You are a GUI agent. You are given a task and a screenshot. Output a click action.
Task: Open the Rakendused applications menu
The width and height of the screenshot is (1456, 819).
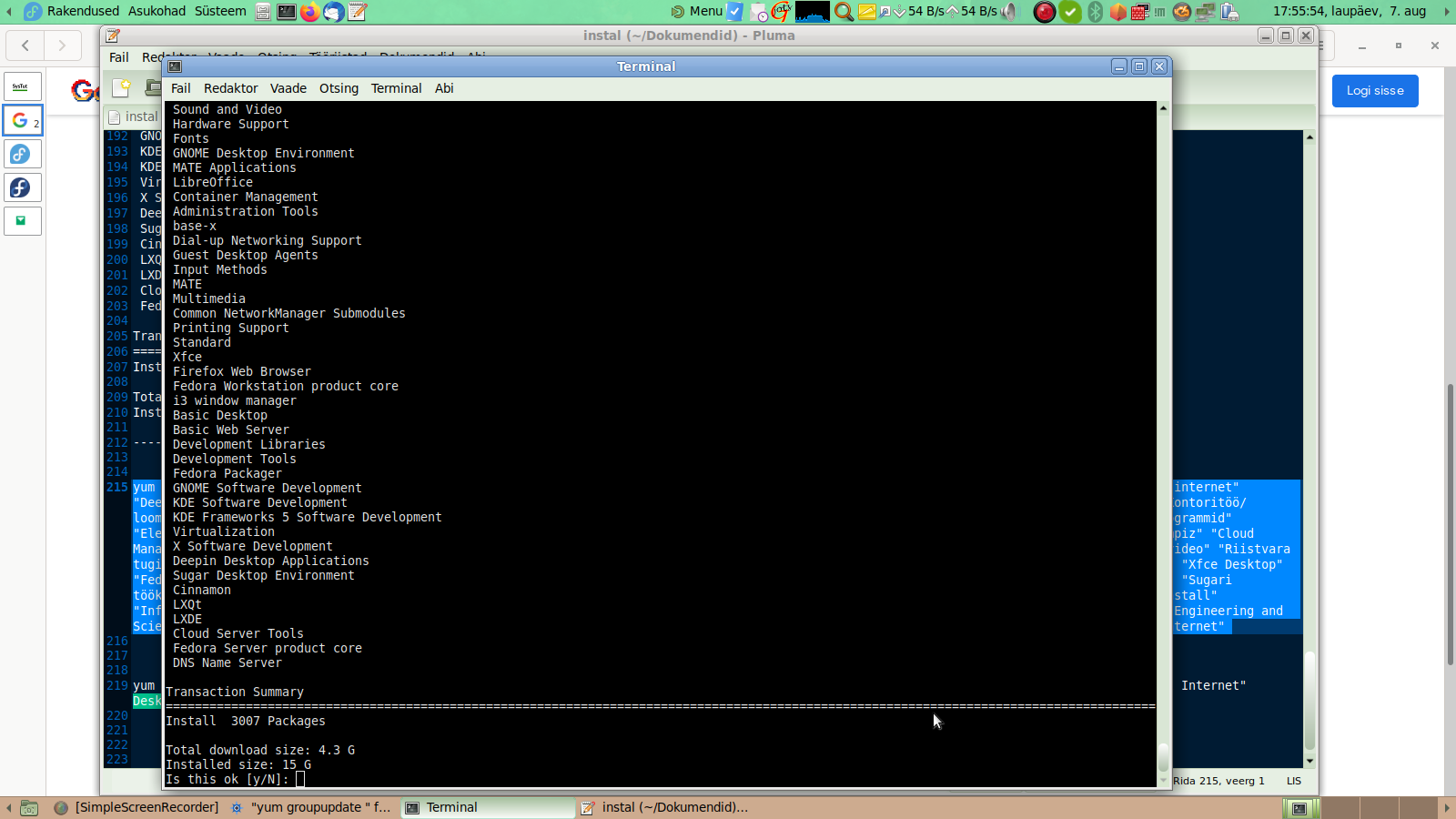point(83,11)
